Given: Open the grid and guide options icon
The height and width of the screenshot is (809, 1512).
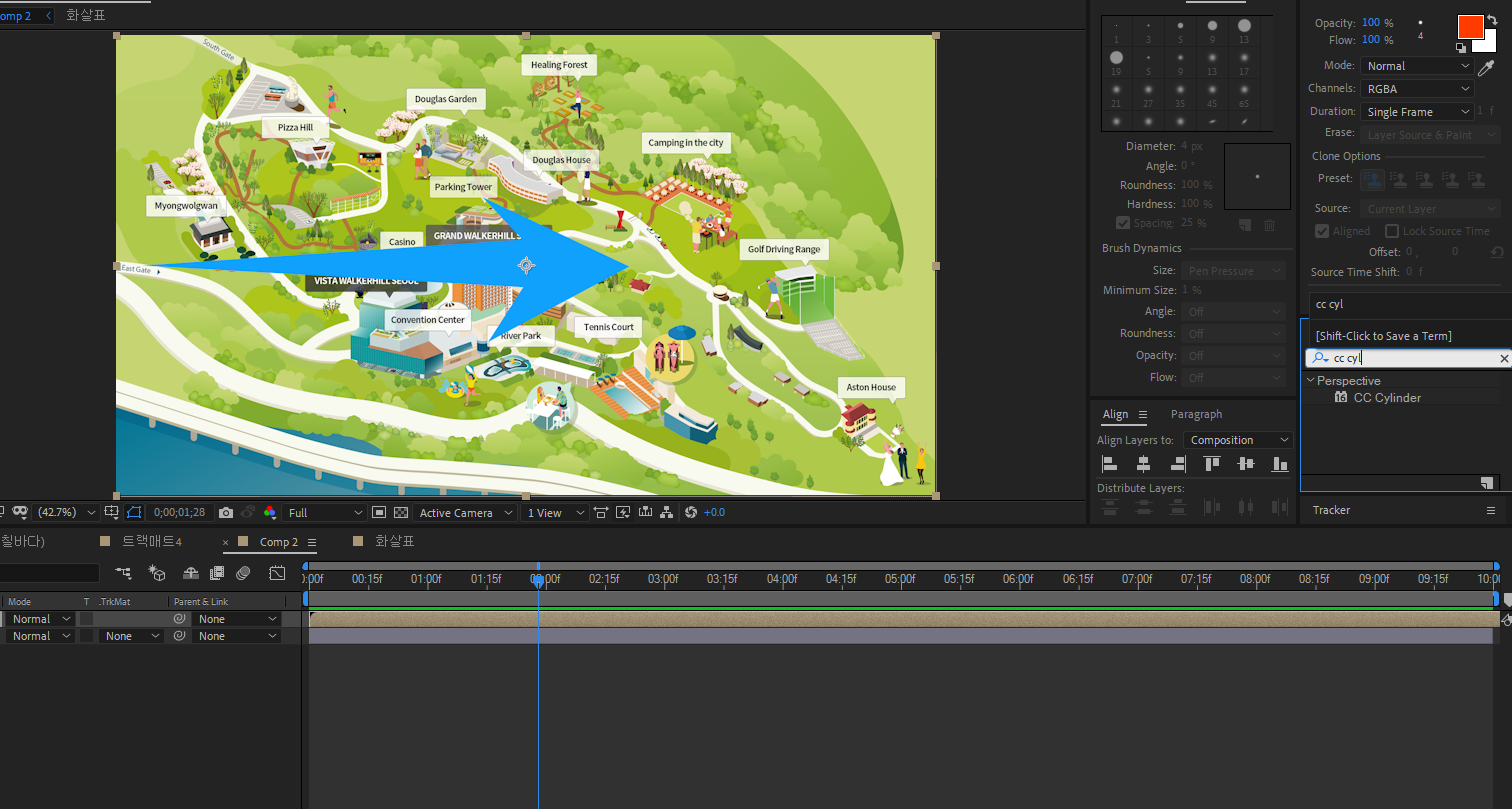Looking at the screenshot, I should tap(111, 512).
